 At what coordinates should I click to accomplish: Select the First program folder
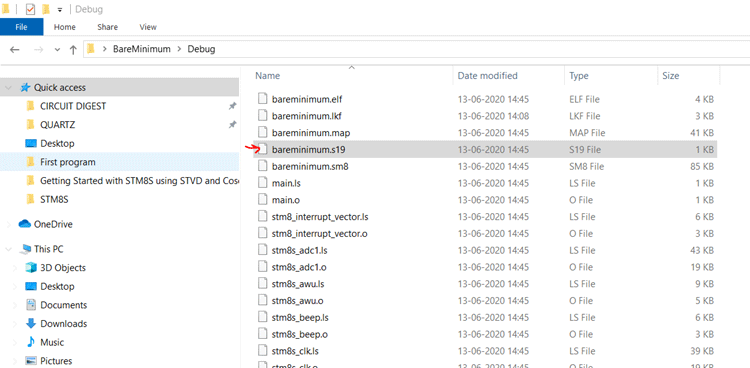(67, 162)
